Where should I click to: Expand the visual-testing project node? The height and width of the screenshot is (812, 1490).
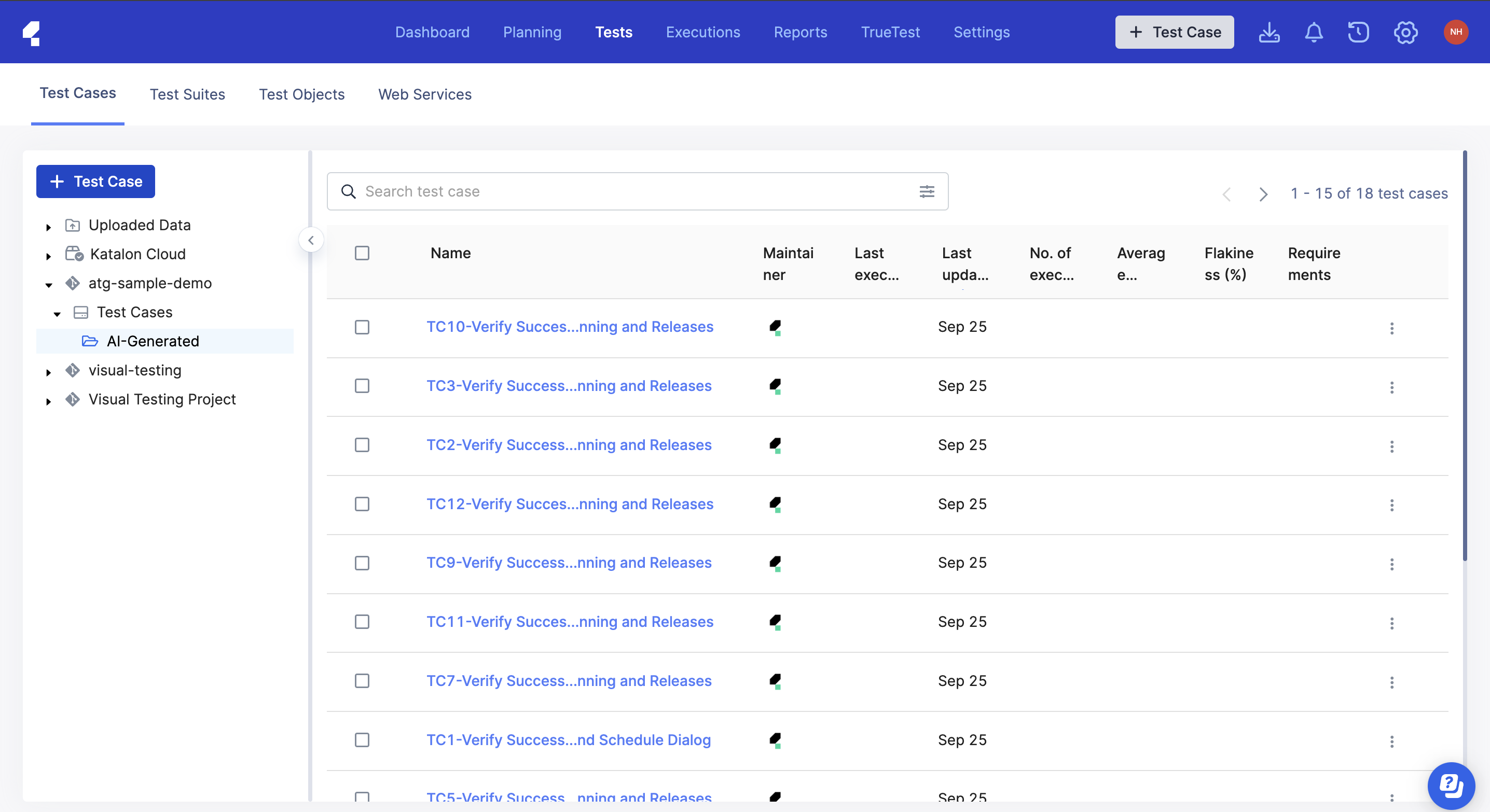(x=49, y=372)
